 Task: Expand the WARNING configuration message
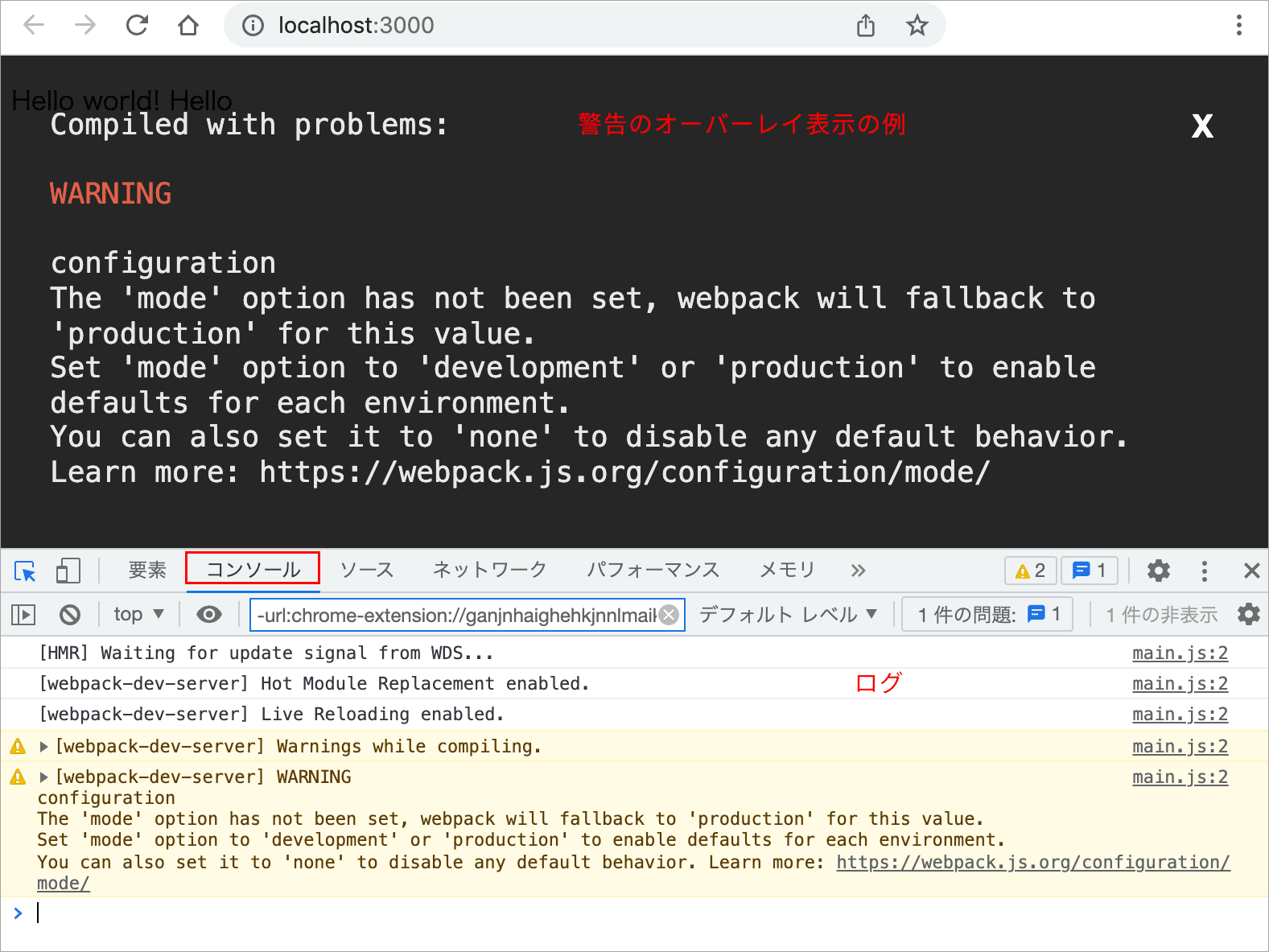click(x=44, y=777)
